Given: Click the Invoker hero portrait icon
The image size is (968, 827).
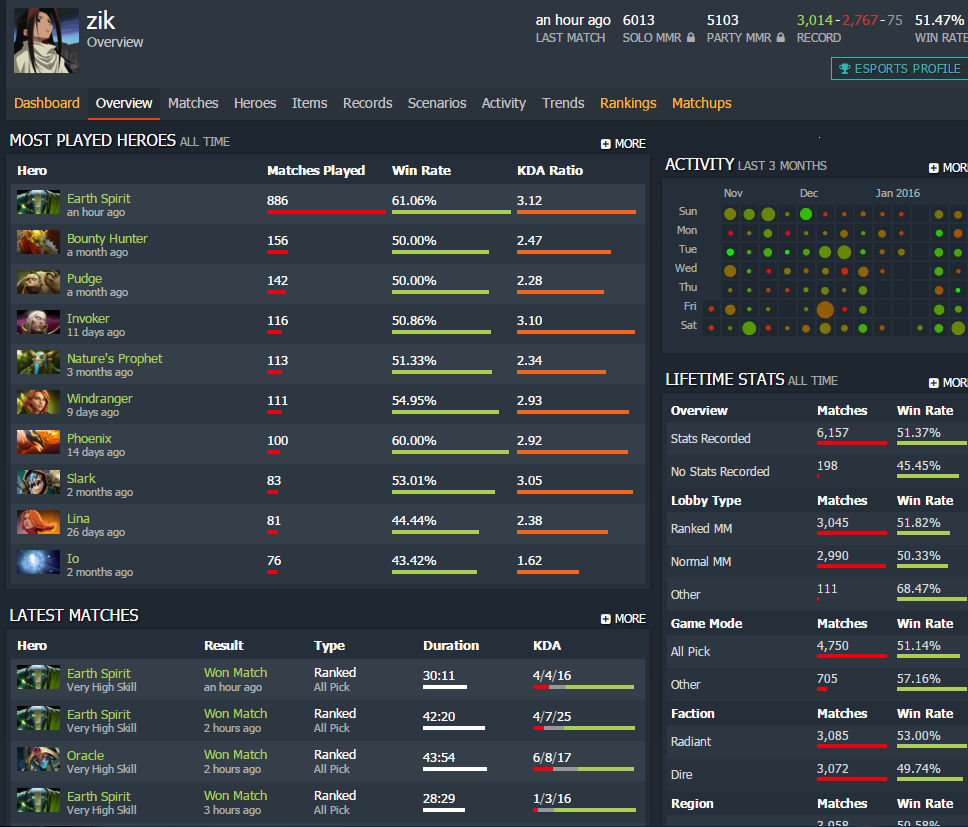Looking at the screenshot, I should click(38, 322).
